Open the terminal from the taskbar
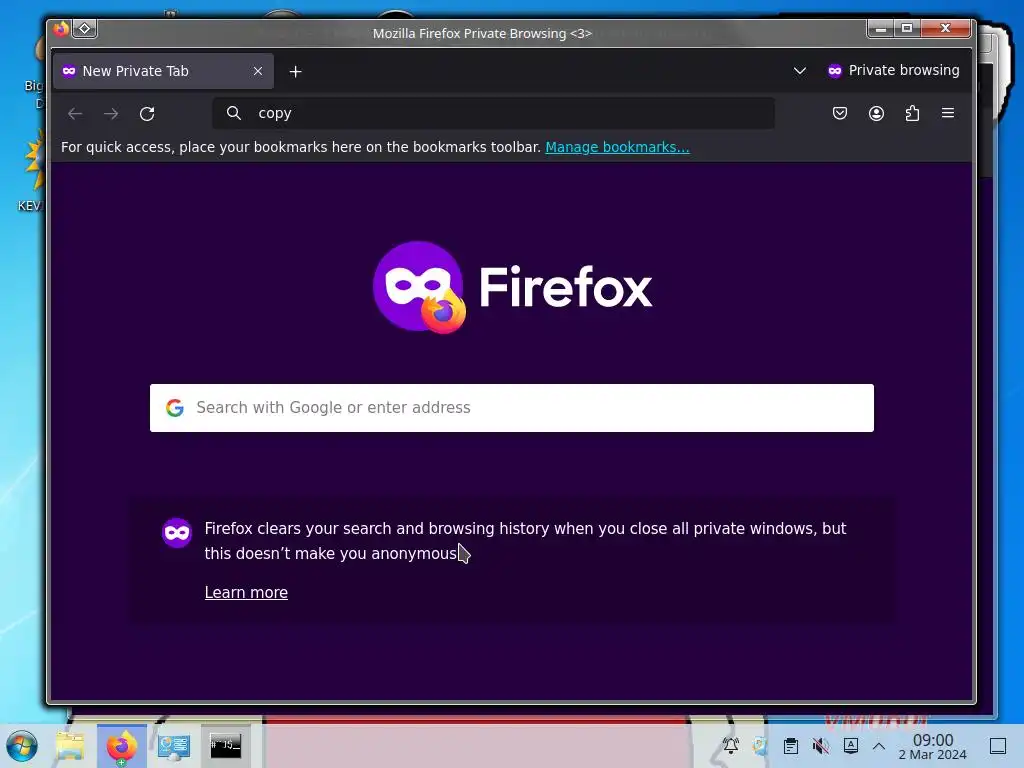This screenshot has height=768, width=1024. point(225,745)
